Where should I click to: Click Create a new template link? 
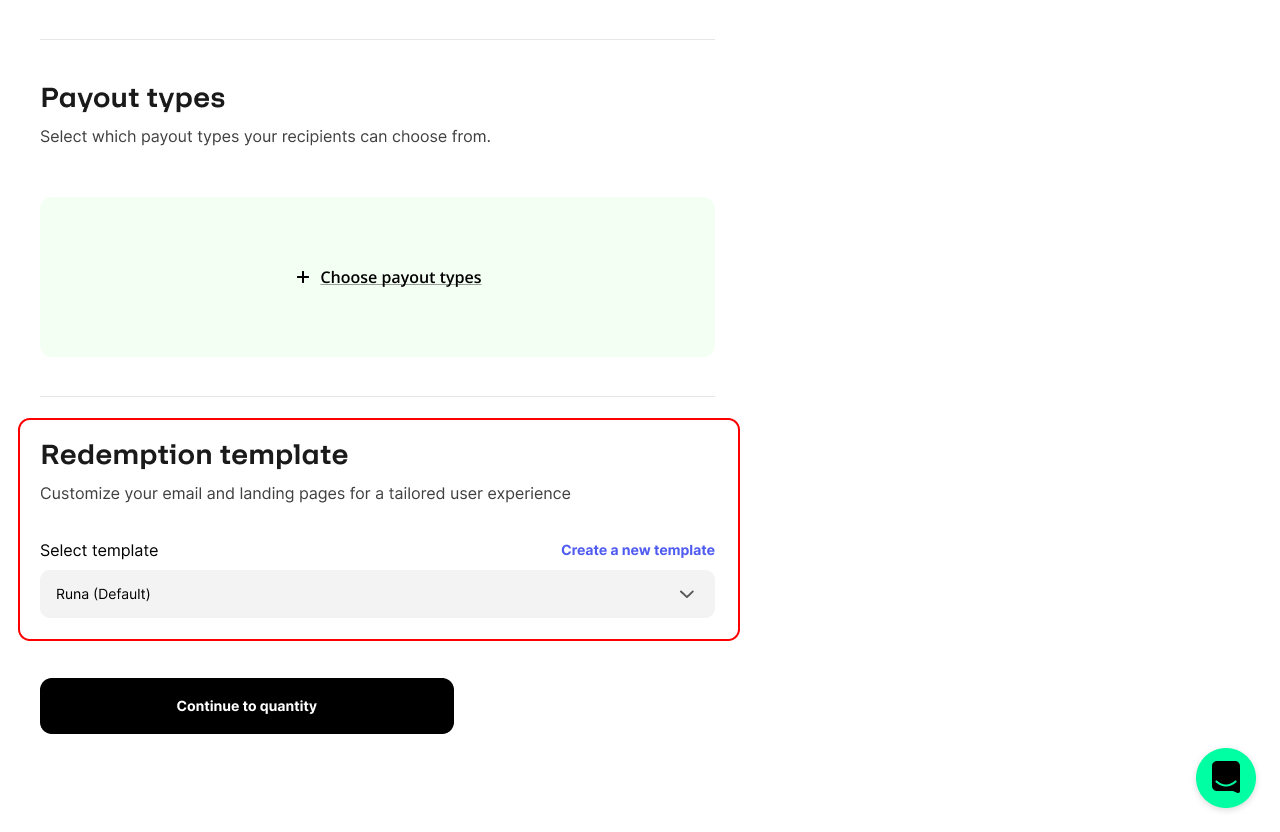[638, 550]
